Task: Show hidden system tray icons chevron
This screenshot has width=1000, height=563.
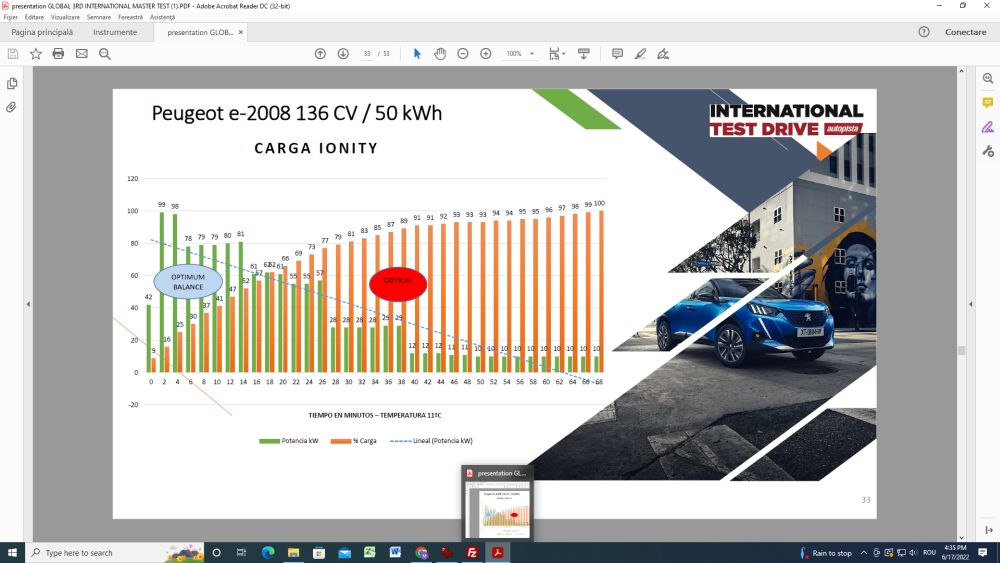Action: pos(864,552)
